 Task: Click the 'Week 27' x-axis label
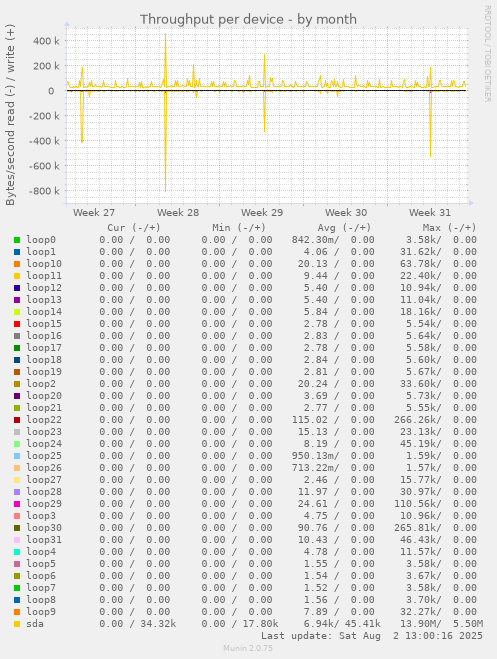coord(94,213)
